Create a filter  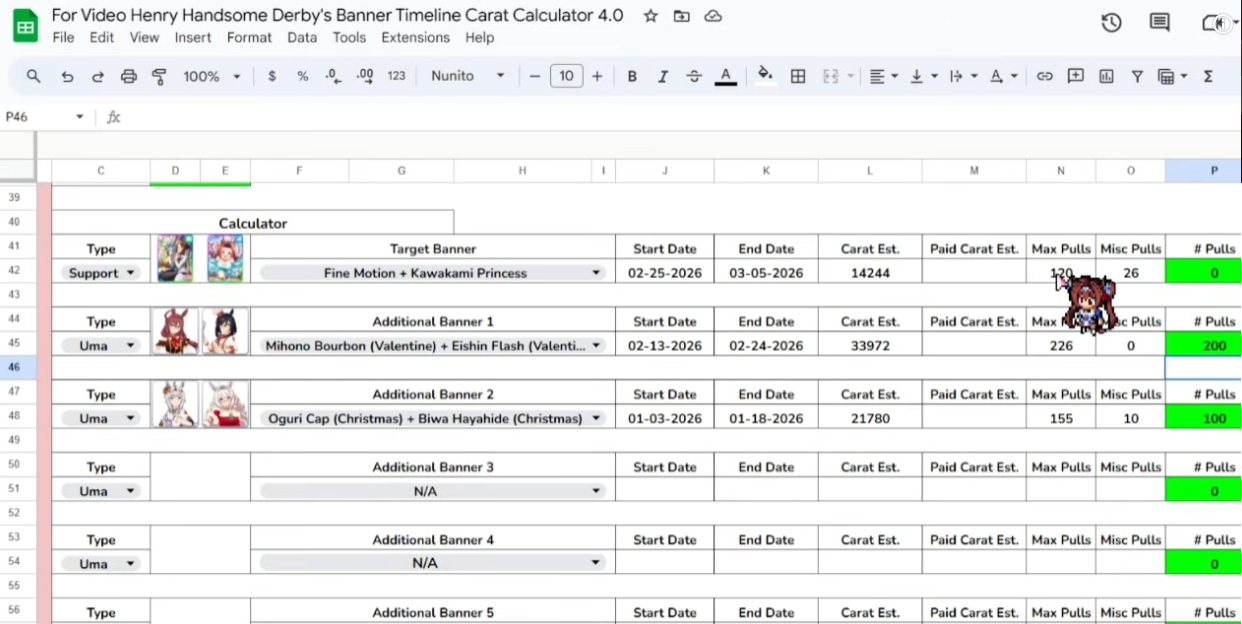coord(1137,76)
